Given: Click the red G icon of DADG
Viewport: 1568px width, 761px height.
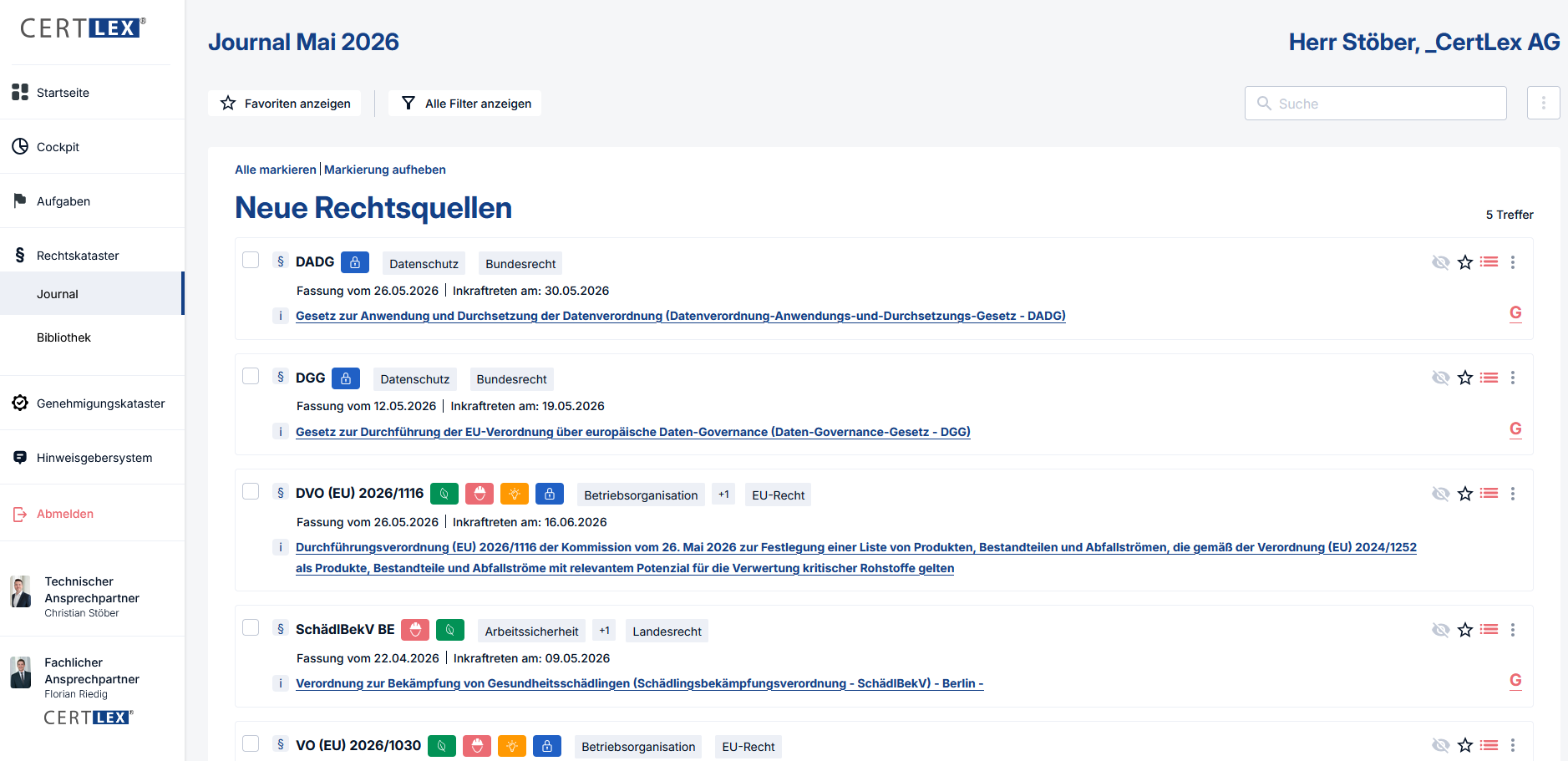Looking at the screenshot, I should pyautogui.click(x=1515, y=313).
